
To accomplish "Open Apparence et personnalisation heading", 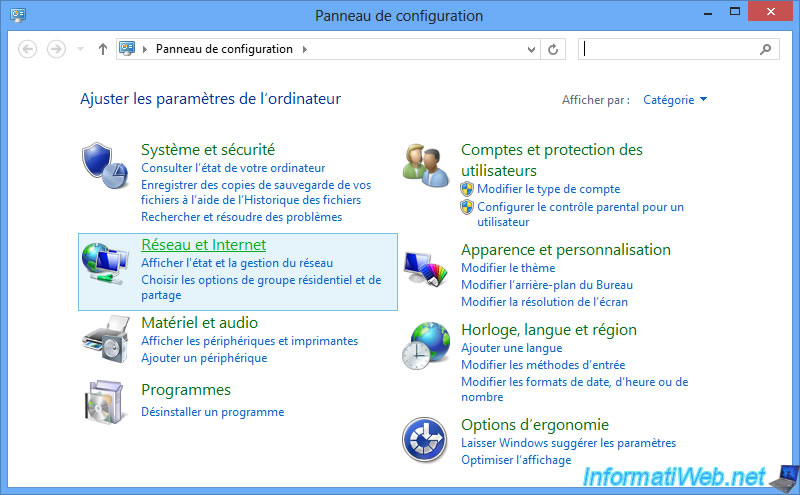I will [566, 250].
